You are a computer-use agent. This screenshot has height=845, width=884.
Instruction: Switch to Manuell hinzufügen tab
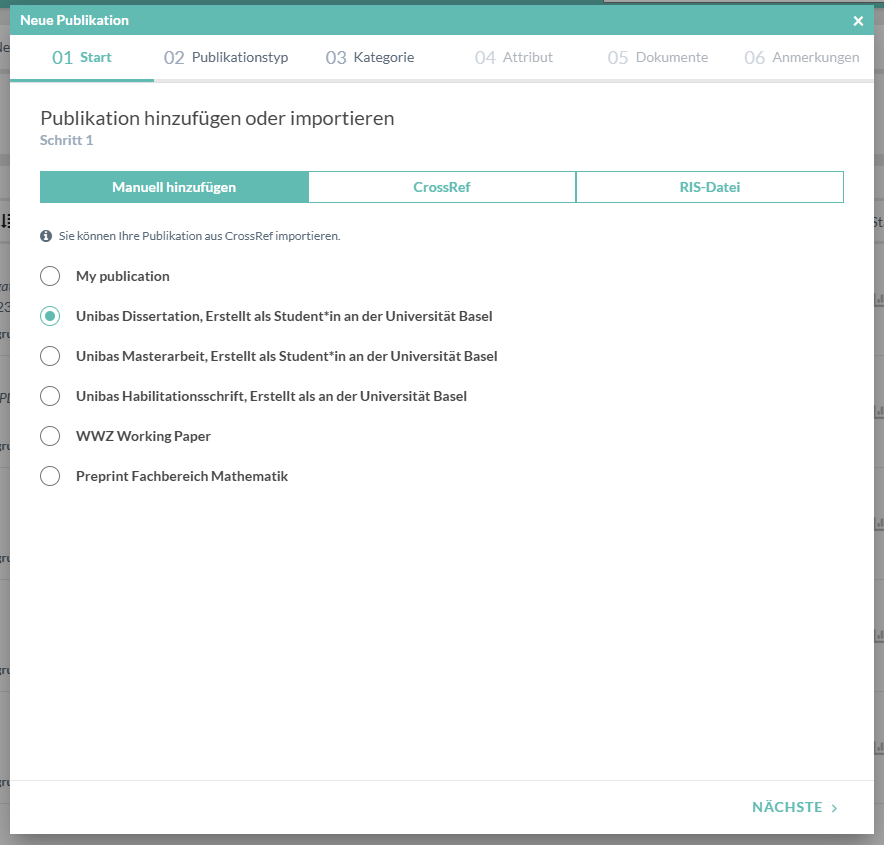tap(174, 187)
